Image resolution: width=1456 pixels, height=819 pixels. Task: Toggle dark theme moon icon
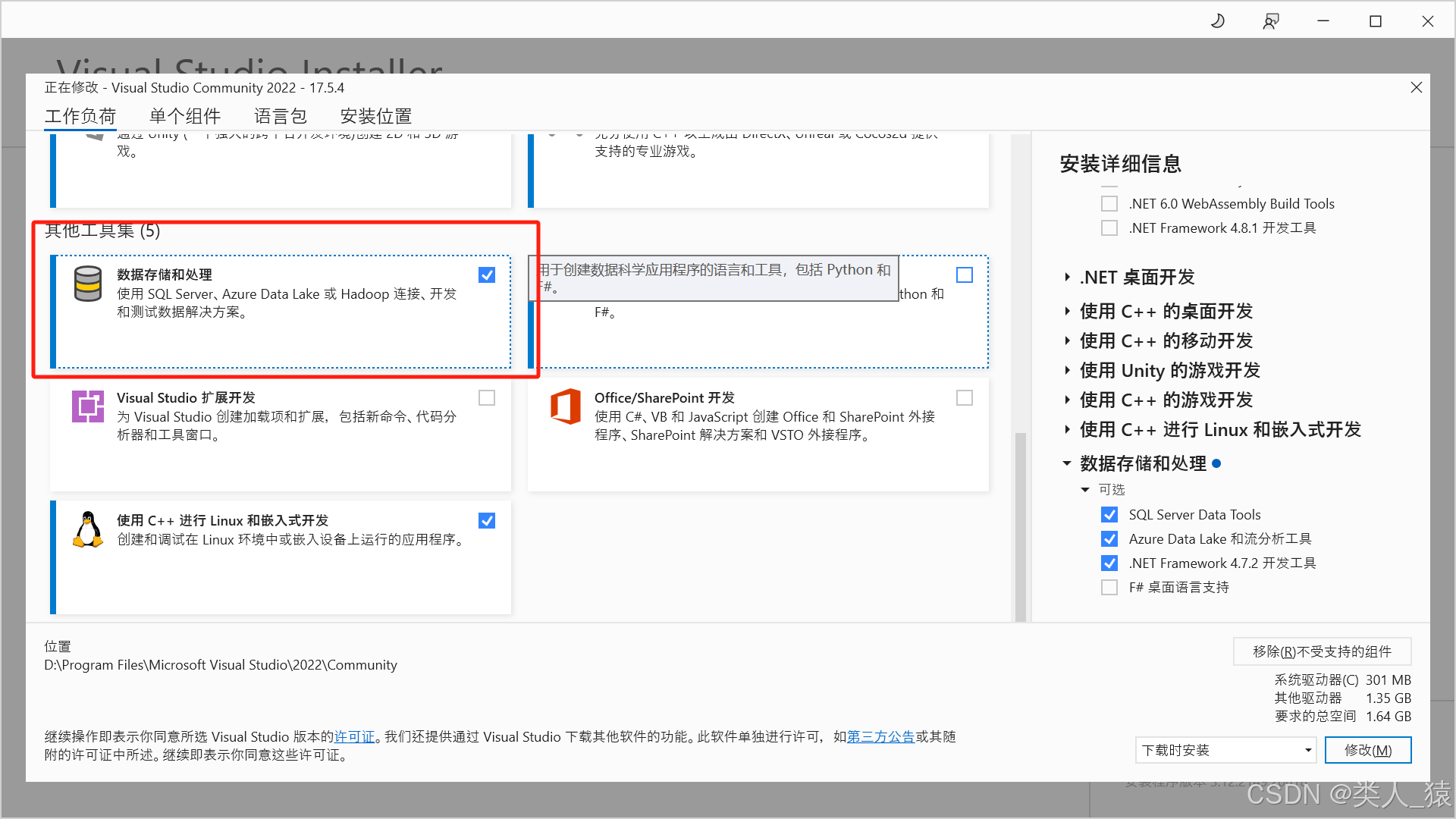point(1218,21)
